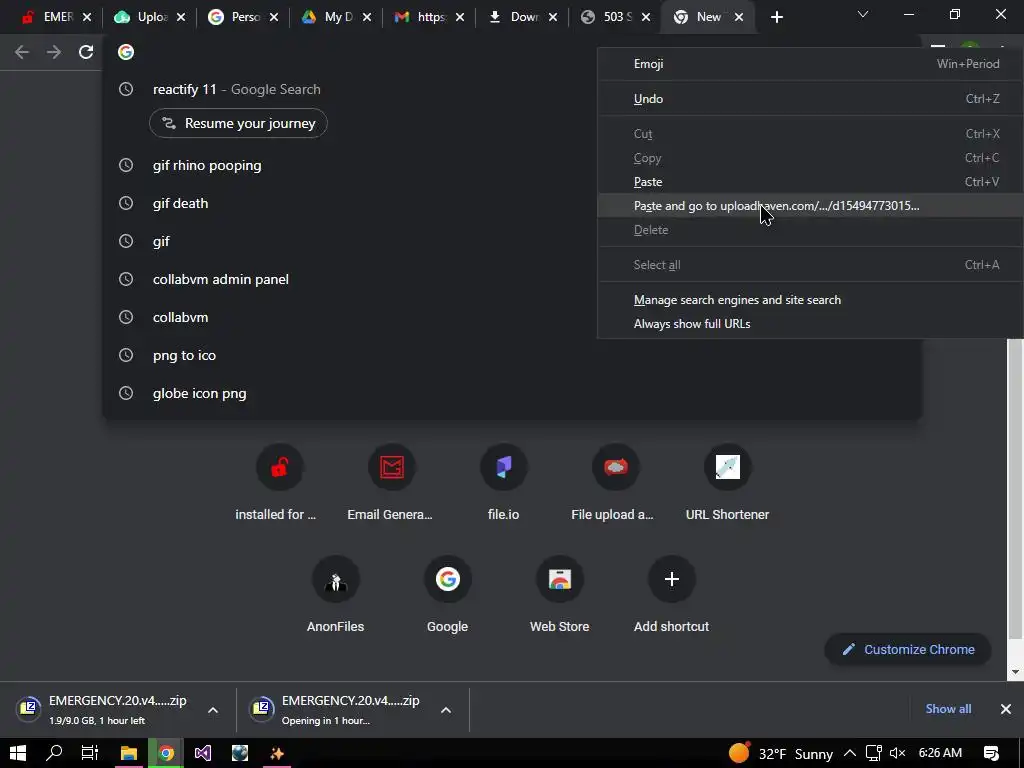Viewport: 1024px width, 768px height.
Task: Open the 'installed for ...' shortcut icon
Action: (280, 467)
